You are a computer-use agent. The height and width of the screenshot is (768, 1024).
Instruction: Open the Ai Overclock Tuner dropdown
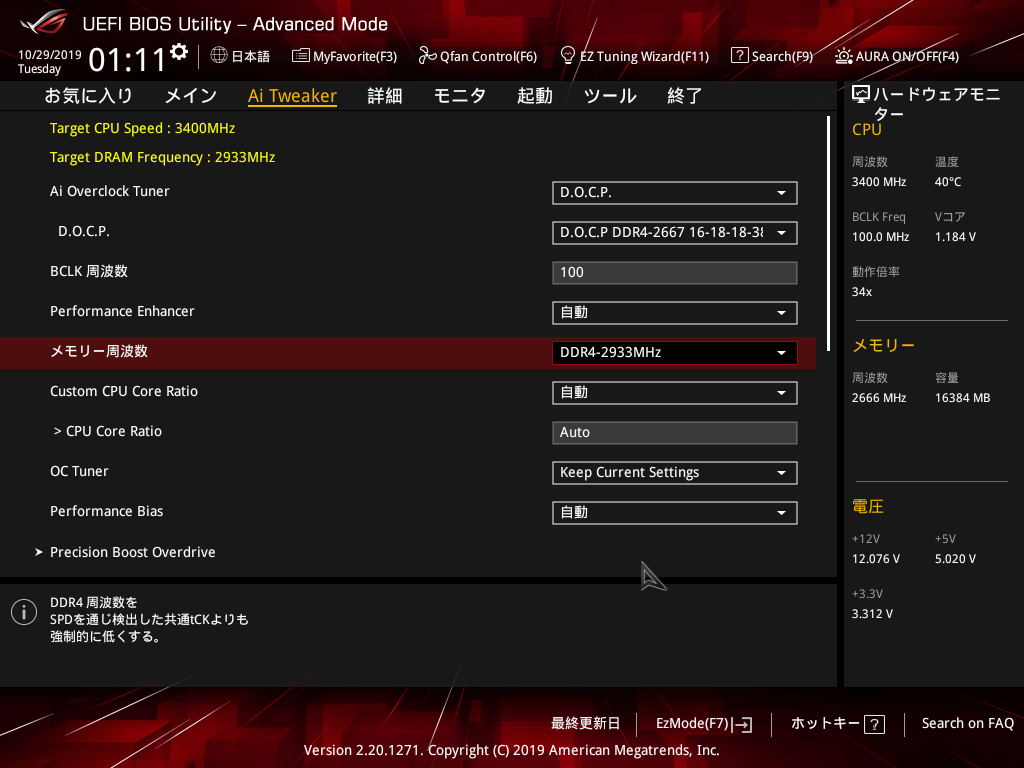pyautogui.click(x=675, y=193)
